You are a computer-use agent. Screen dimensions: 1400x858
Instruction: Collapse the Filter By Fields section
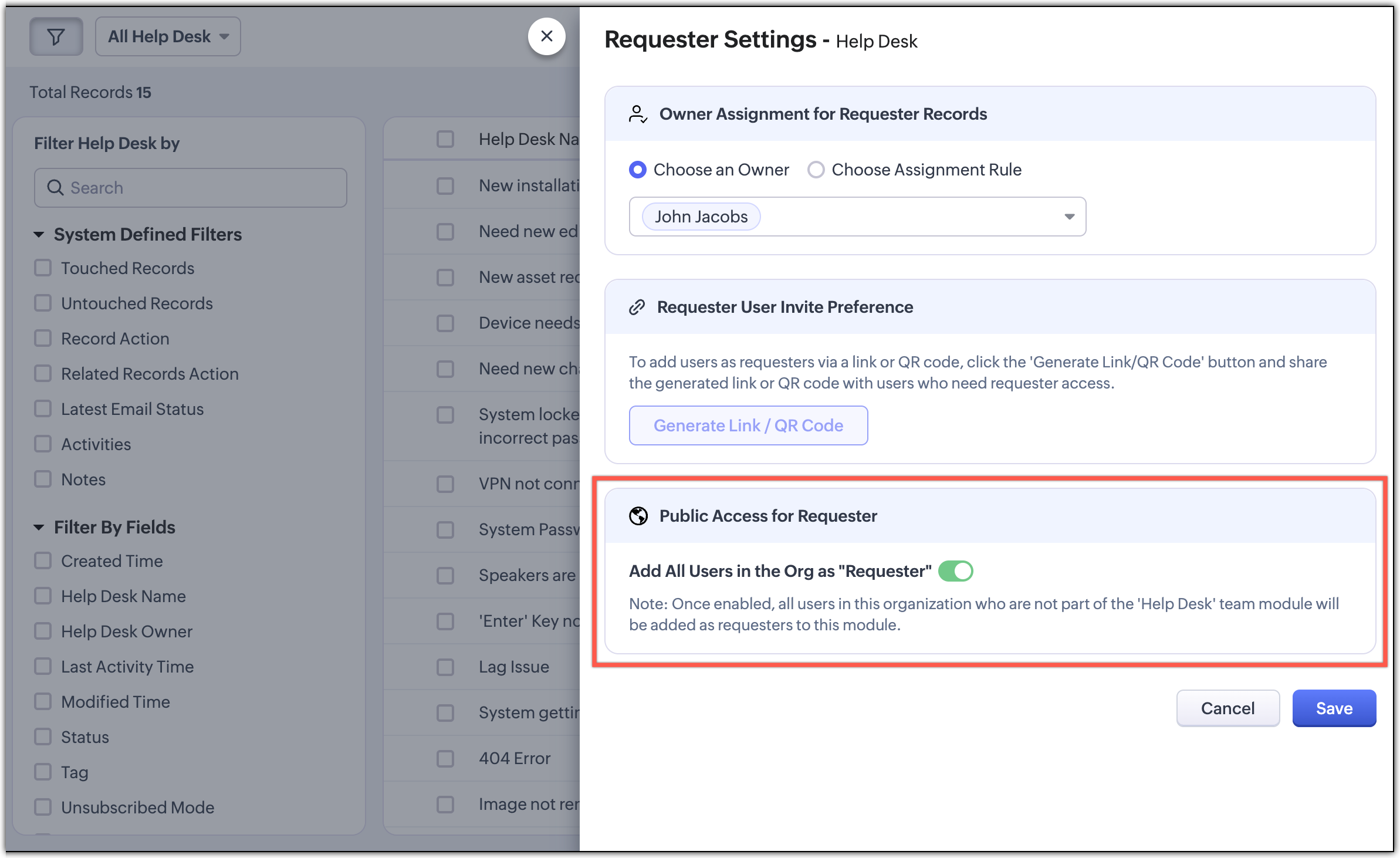tap(39, 528)
